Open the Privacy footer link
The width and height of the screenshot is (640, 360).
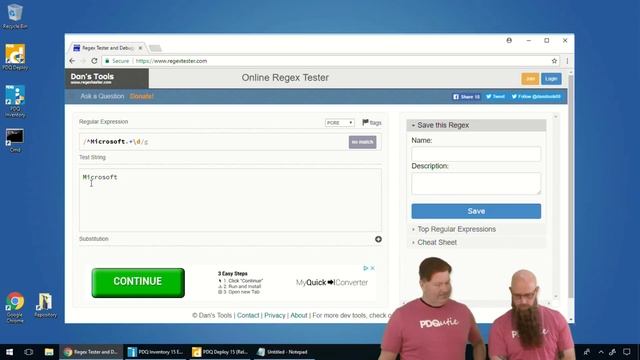coord(275,316)
